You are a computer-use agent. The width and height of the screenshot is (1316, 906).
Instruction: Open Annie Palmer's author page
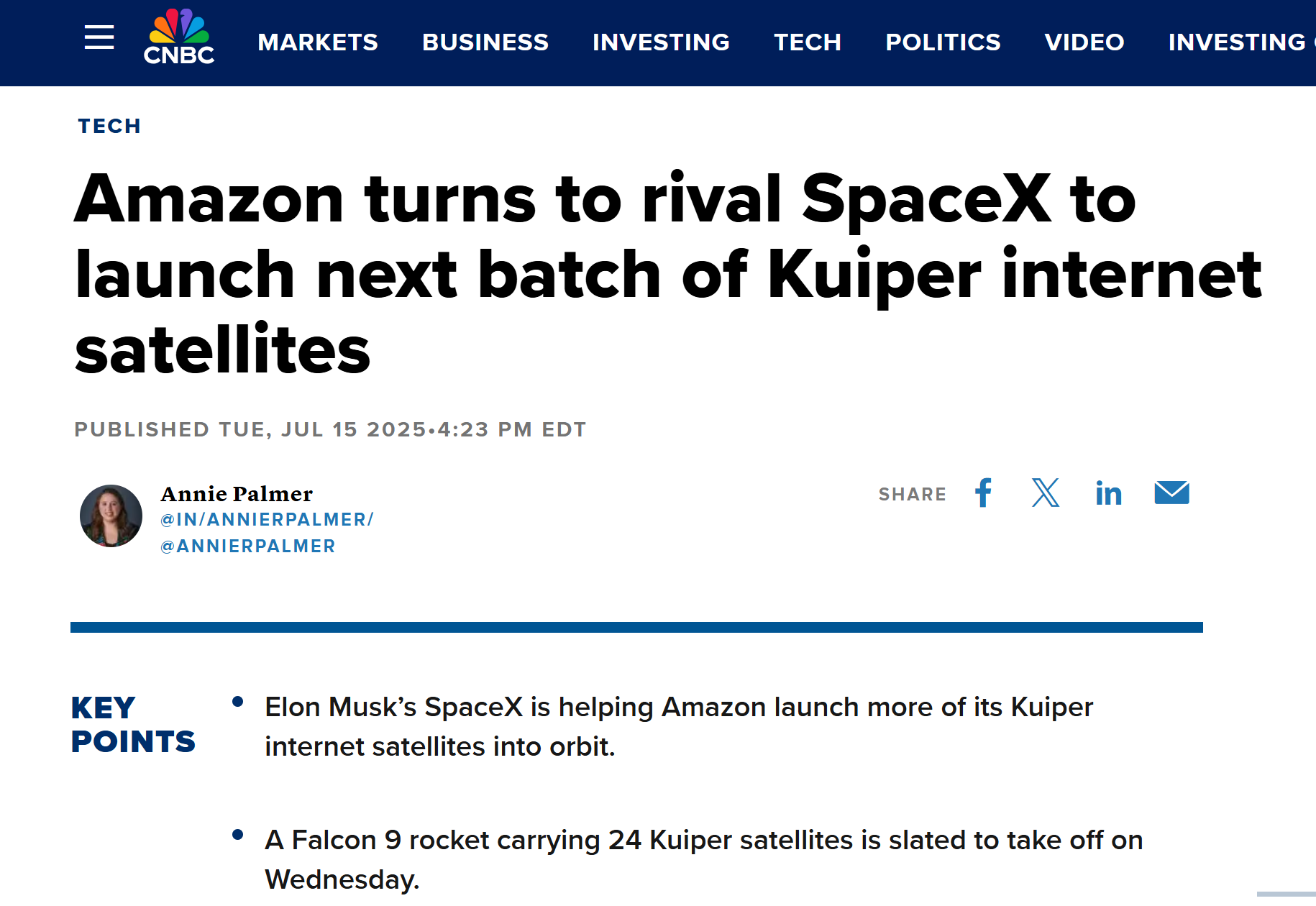tap(237, 494)
